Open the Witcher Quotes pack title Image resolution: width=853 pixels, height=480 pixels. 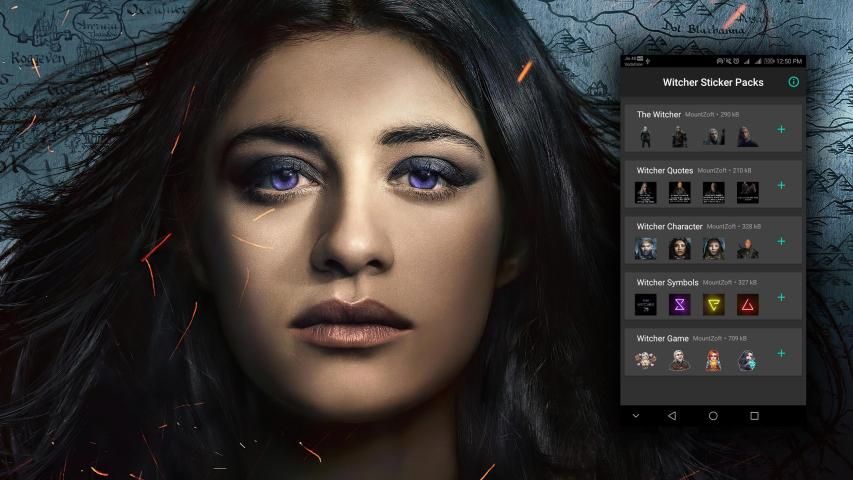pos(665,171)
